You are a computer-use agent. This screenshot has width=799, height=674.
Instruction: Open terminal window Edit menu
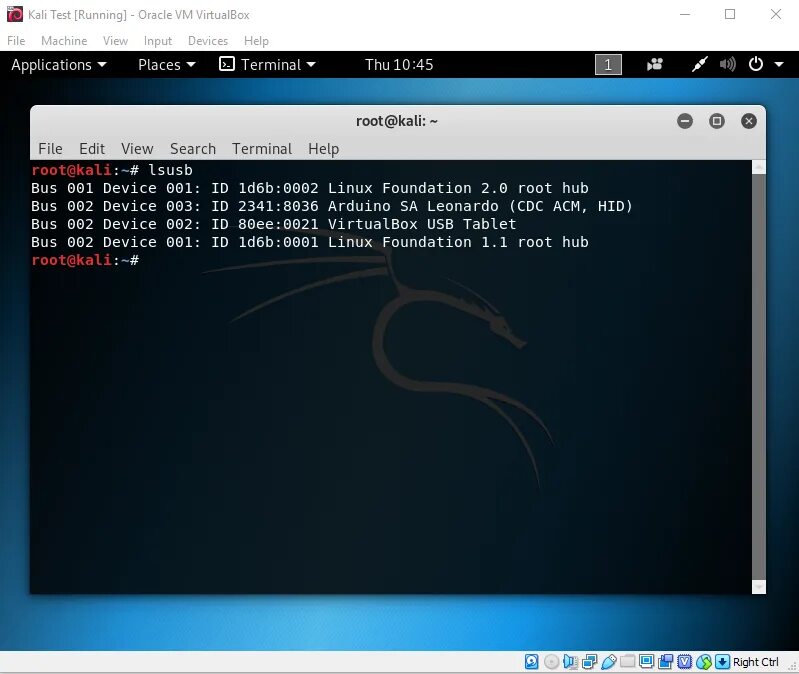click(92, 149)
